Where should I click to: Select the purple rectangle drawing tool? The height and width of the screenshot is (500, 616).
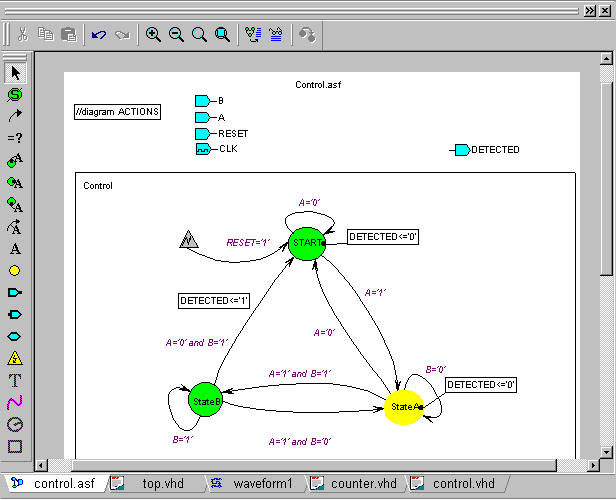click(15, 446)
